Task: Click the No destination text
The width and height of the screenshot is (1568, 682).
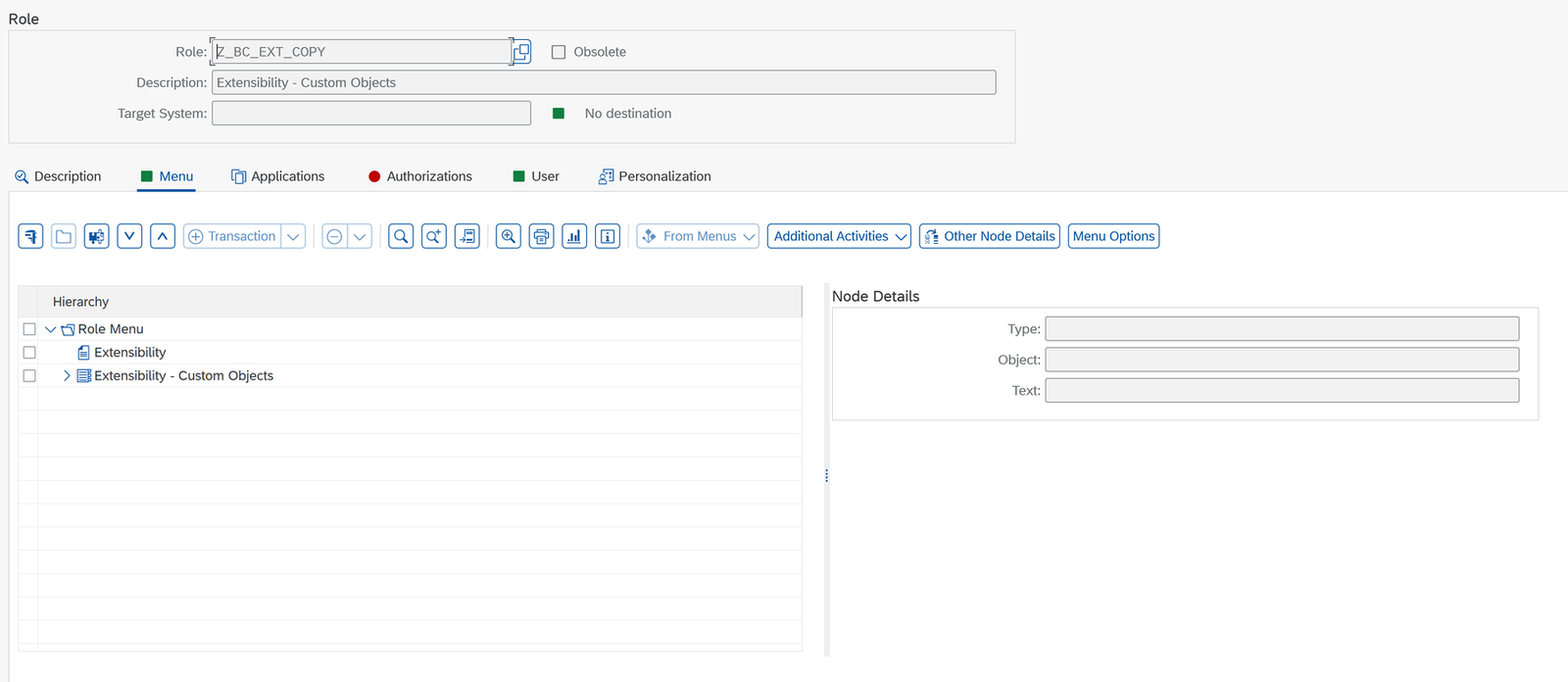Action: pos(628,114)
